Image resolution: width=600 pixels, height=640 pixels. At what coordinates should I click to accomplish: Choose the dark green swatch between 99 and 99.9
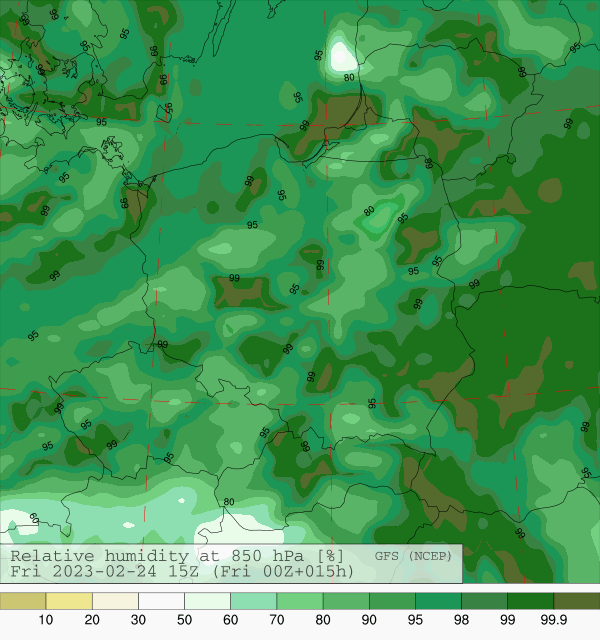coord(530,601)
